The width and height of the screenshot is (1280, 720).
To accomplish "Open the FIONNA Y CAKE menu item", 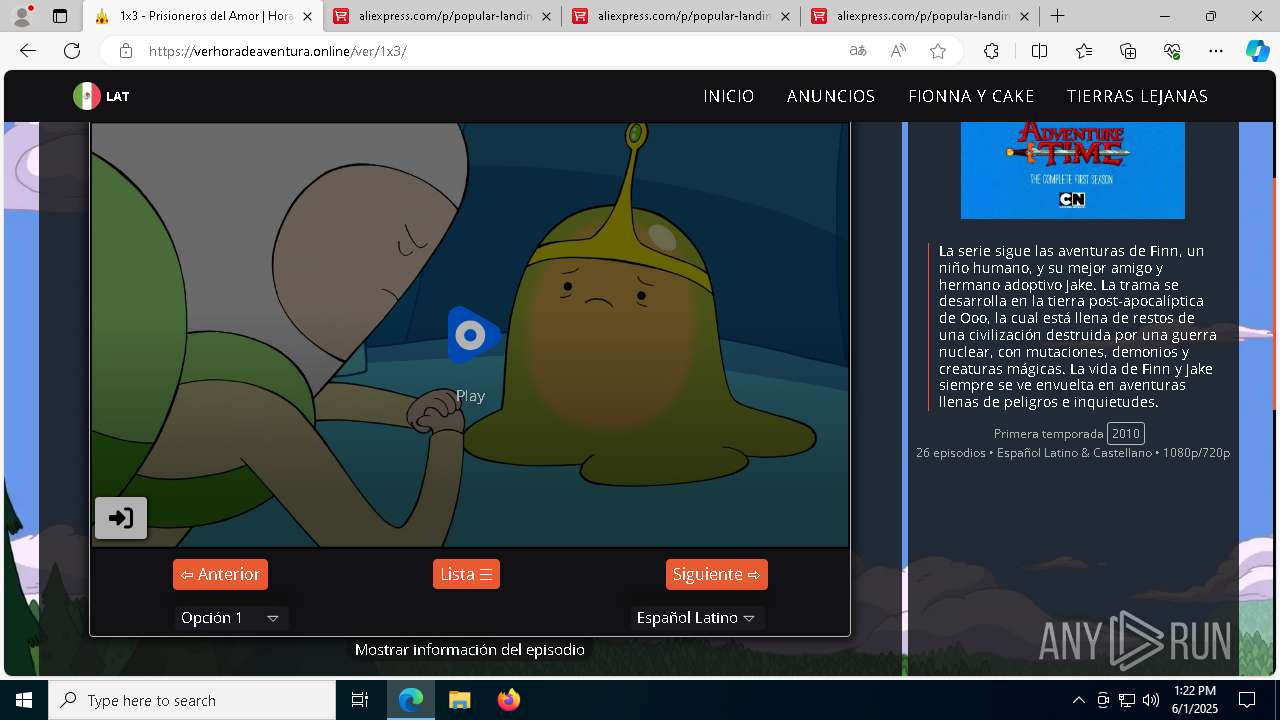I will click(971, 96).
